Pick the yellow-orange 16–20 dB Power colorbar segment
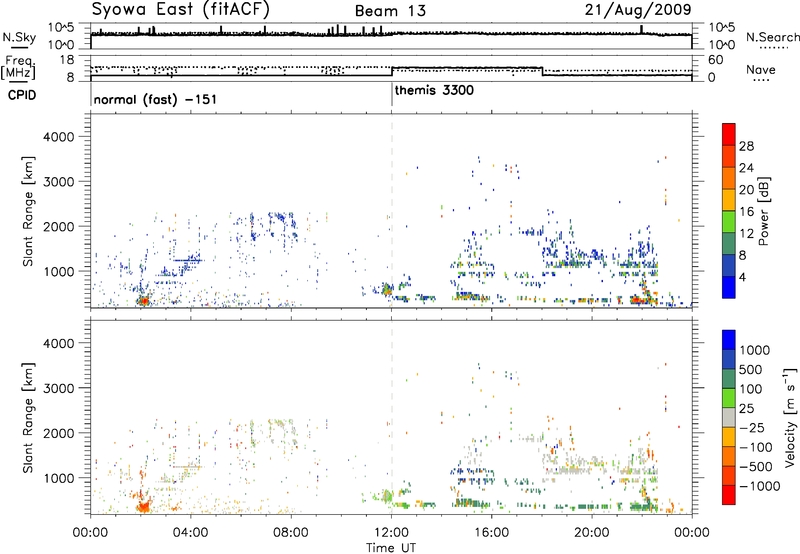The image size is (800, 554). [729, 200]
